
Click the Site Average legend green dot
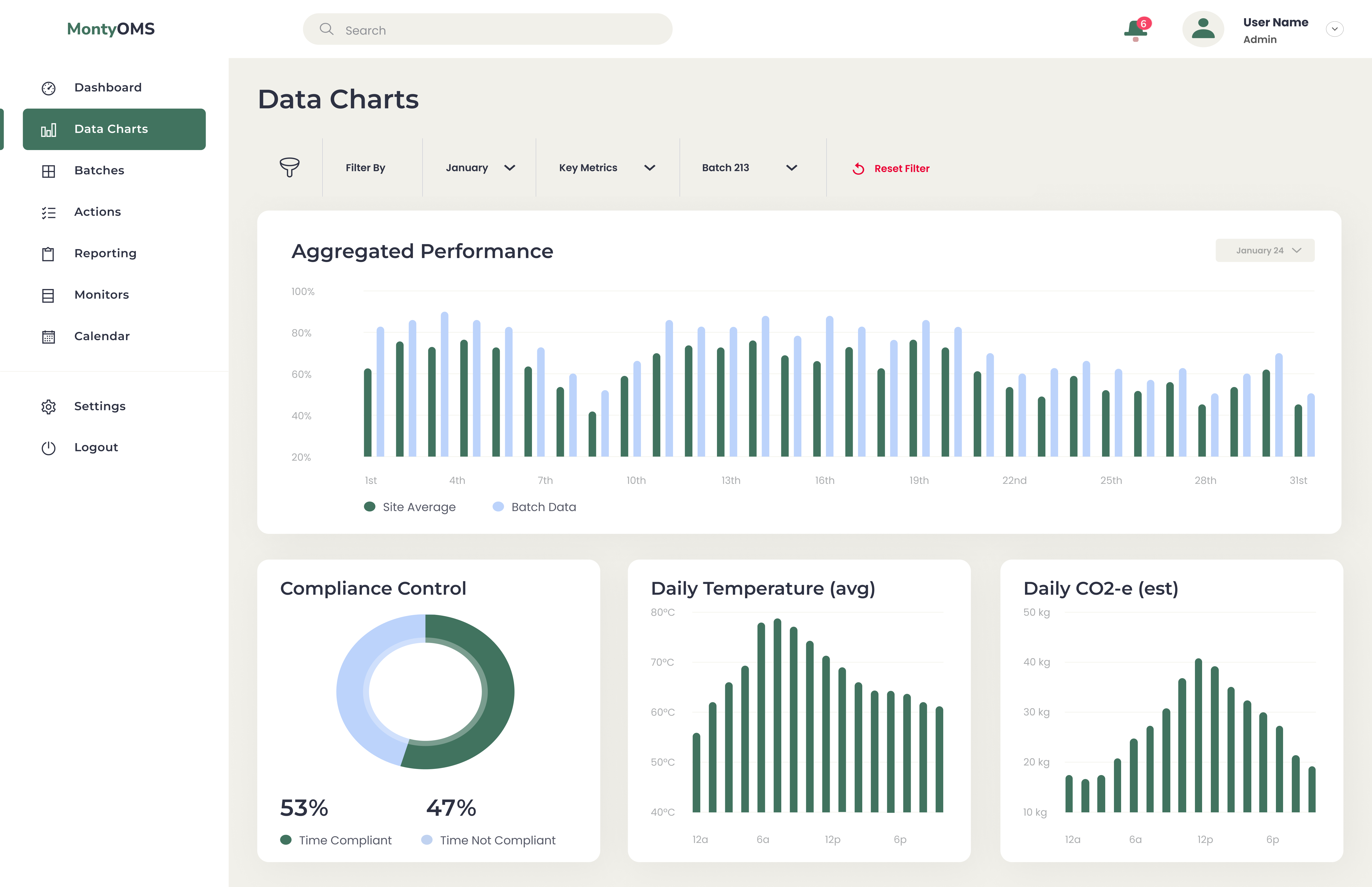pyautogui.click(x=370, y=507)
